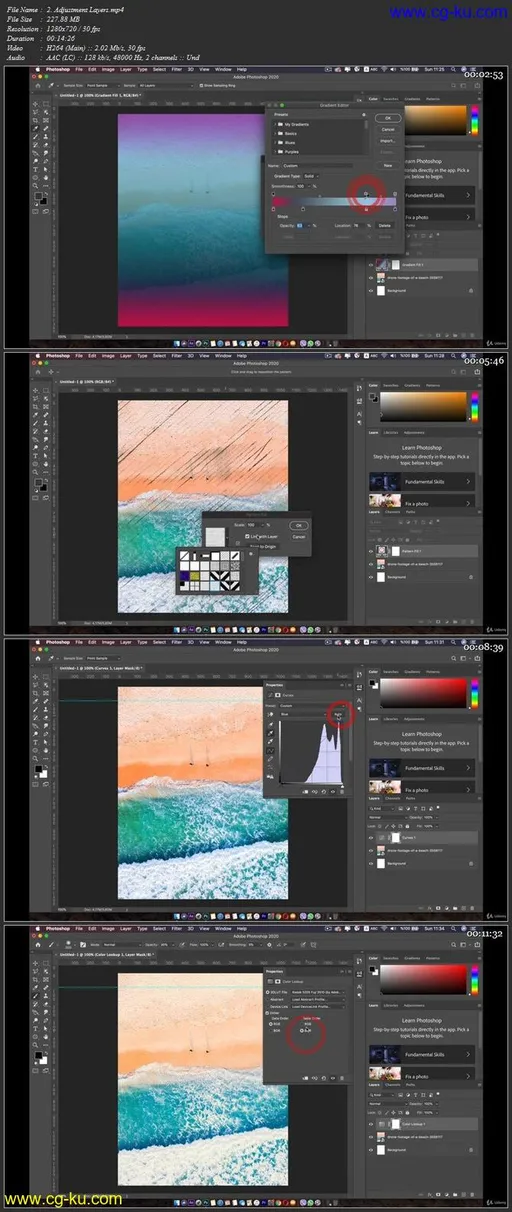Switch to Patterns tab in the 00:05:46 frame
This screenshot has width=512, height=1212.
(433, 385)
